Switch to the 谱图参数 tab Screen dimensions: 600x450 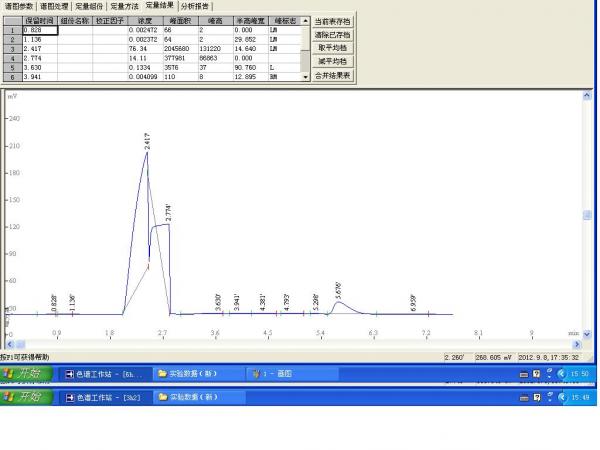pos(19,6)
